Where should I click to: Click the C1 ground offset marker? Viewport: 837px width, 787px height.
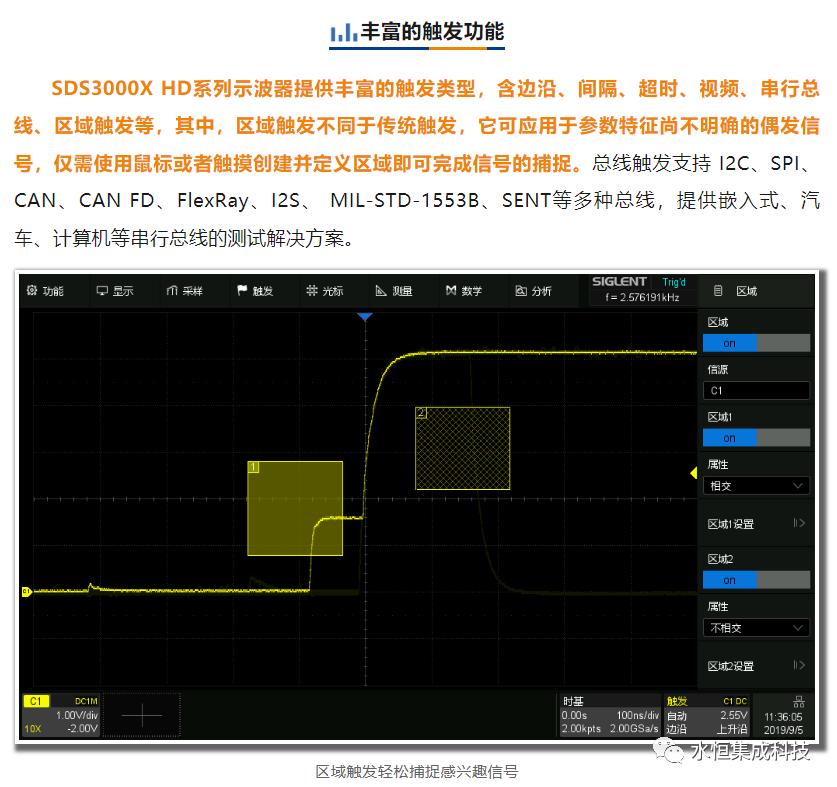point(27,591)
